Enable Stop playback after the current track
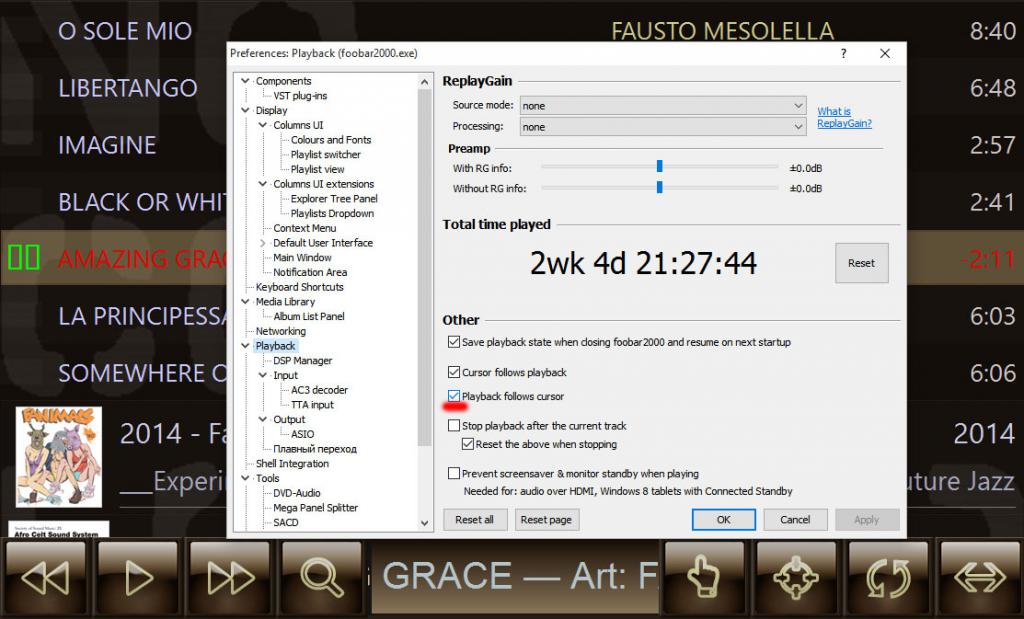 point(455,426)
